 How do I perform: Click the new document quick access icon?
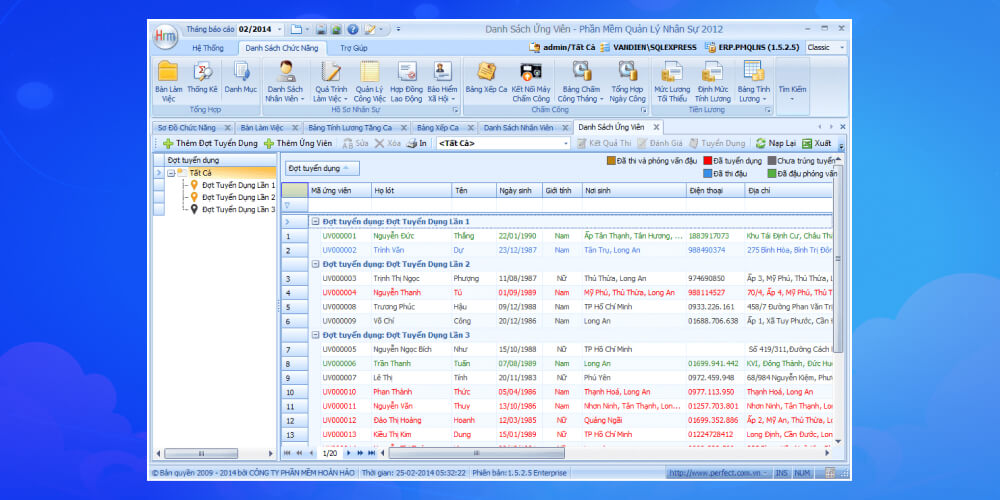(x=295, y=29)
